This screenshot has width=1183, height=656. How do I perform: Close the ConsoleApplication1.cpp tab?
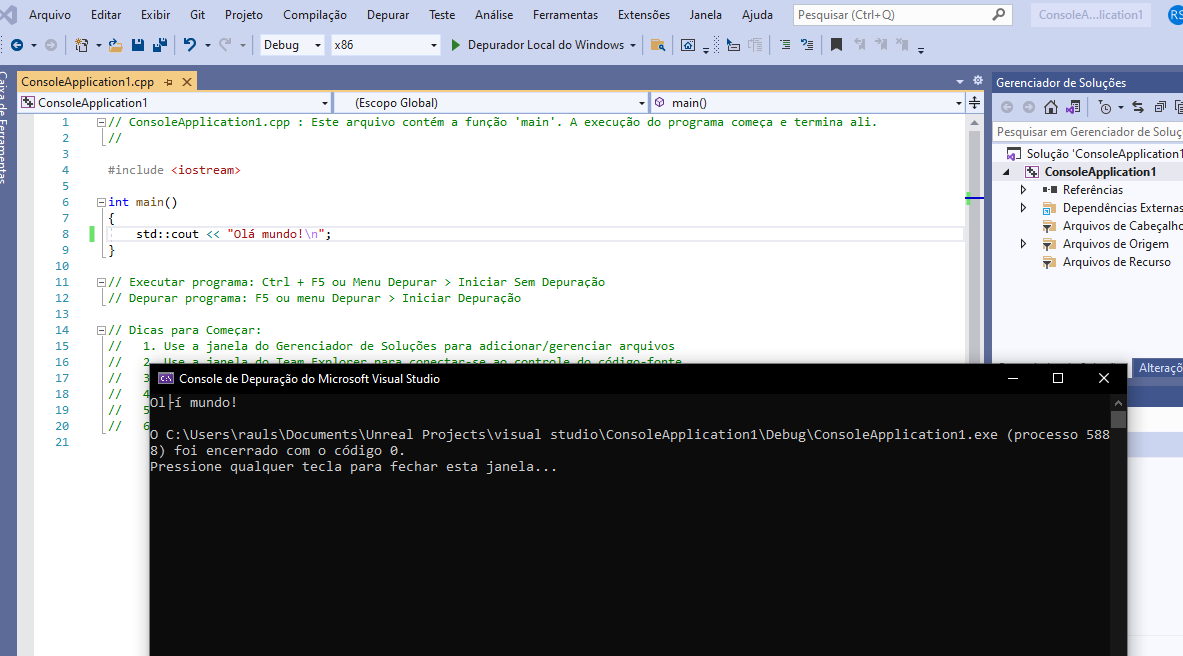[x=186, y=82]
